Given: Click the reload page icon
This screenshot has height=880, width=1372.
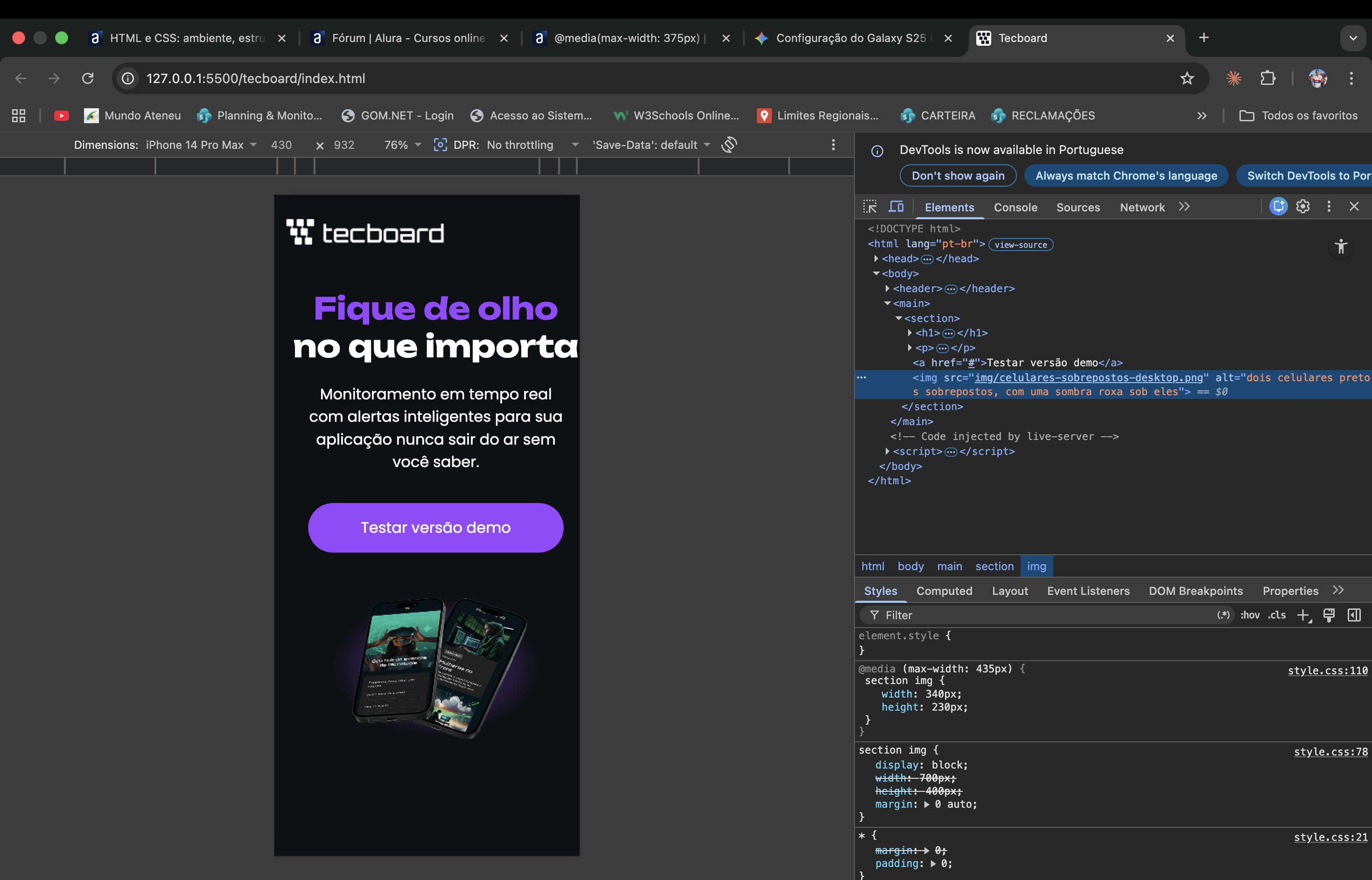Looking at the screenshot, I should (x=87, y=78).
